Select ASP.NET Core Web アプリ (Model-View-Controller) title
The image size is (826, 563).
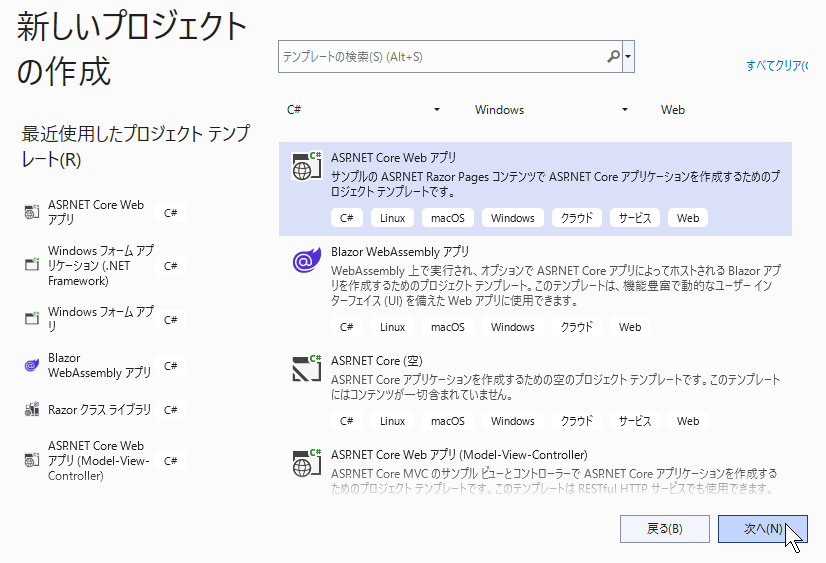(x=459, y=455)
